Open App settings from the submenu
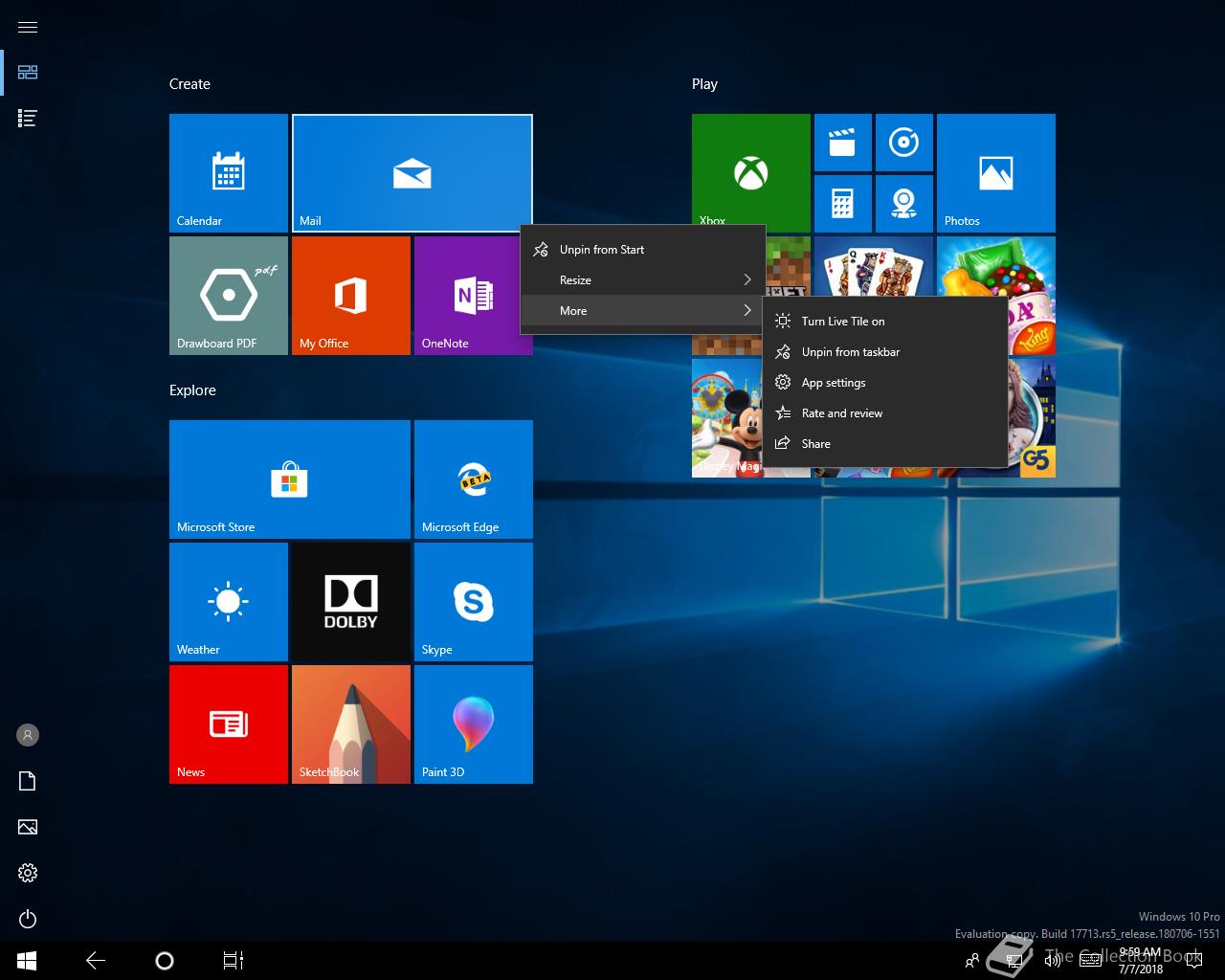The height and width of the screenshot is (980, 1225). coord(885,383)
